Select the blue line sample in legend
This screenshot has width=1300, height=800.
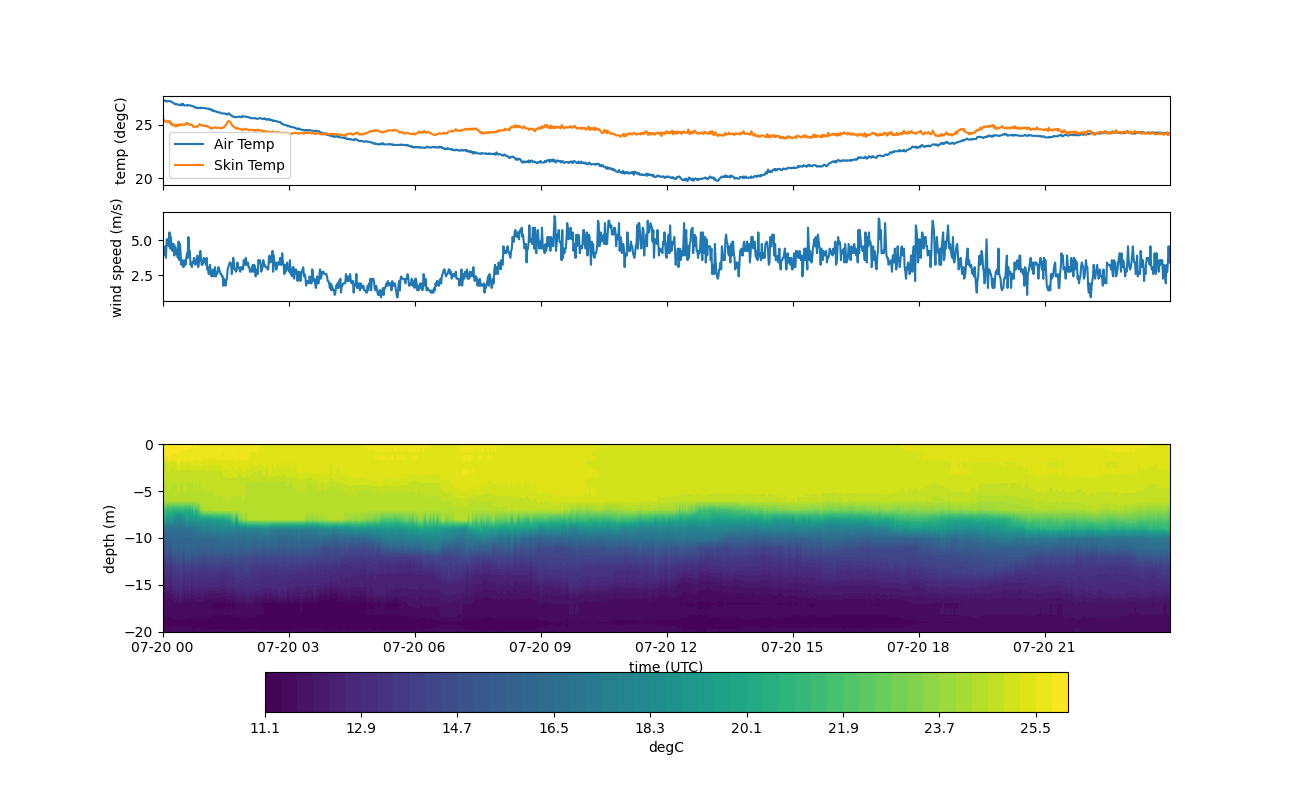click(x=189, y=144)
